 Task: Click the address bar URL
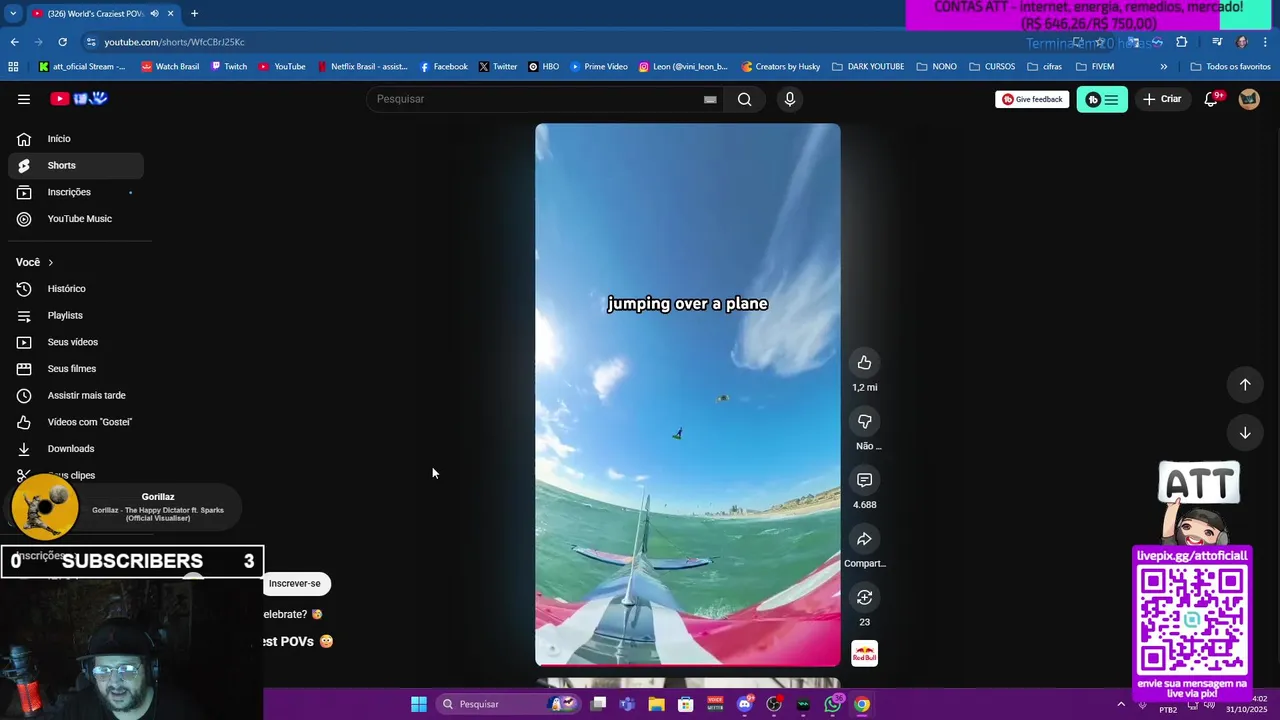(174, 42)
